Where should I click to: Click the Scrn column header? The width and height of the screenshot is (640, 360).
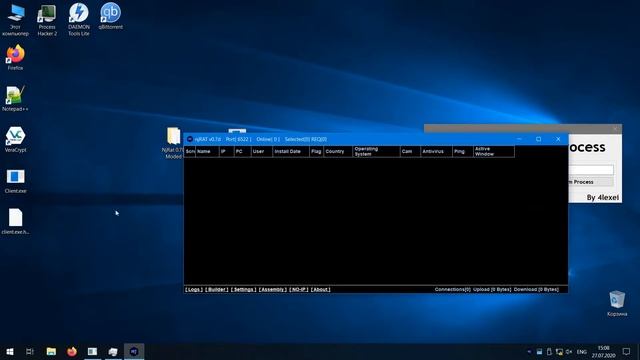point(190,151)
